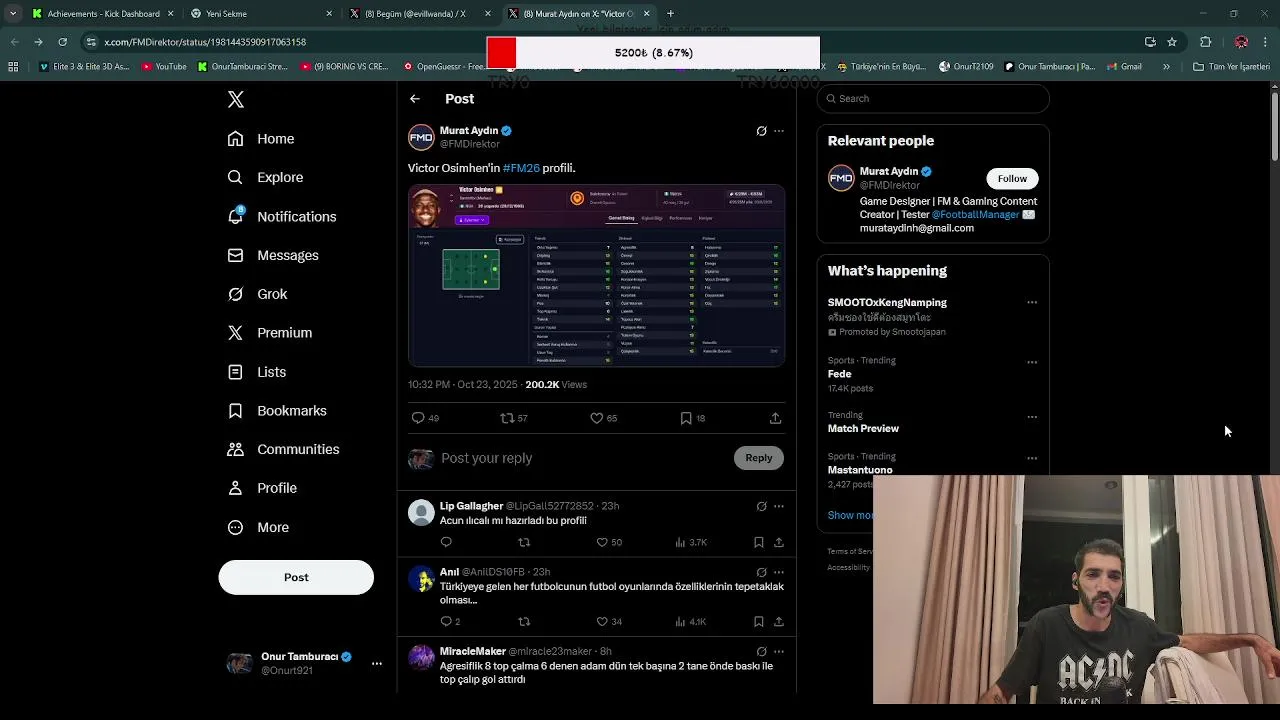Open Explore in the sidebar
The height and width of the screenshot is (720, 1280).
265,177
